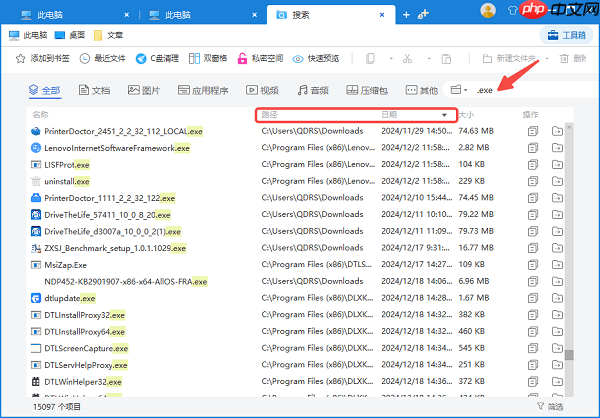
Task: Sort by 大小 column header
Action: [466, 114]
